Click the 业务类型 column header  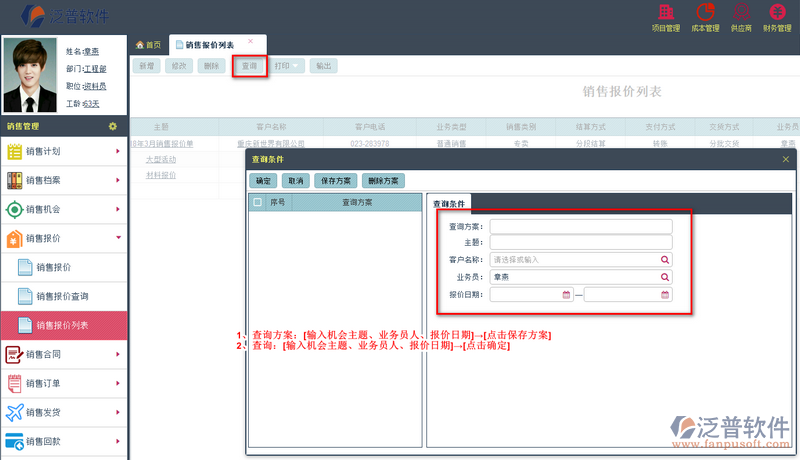[451, 127]
